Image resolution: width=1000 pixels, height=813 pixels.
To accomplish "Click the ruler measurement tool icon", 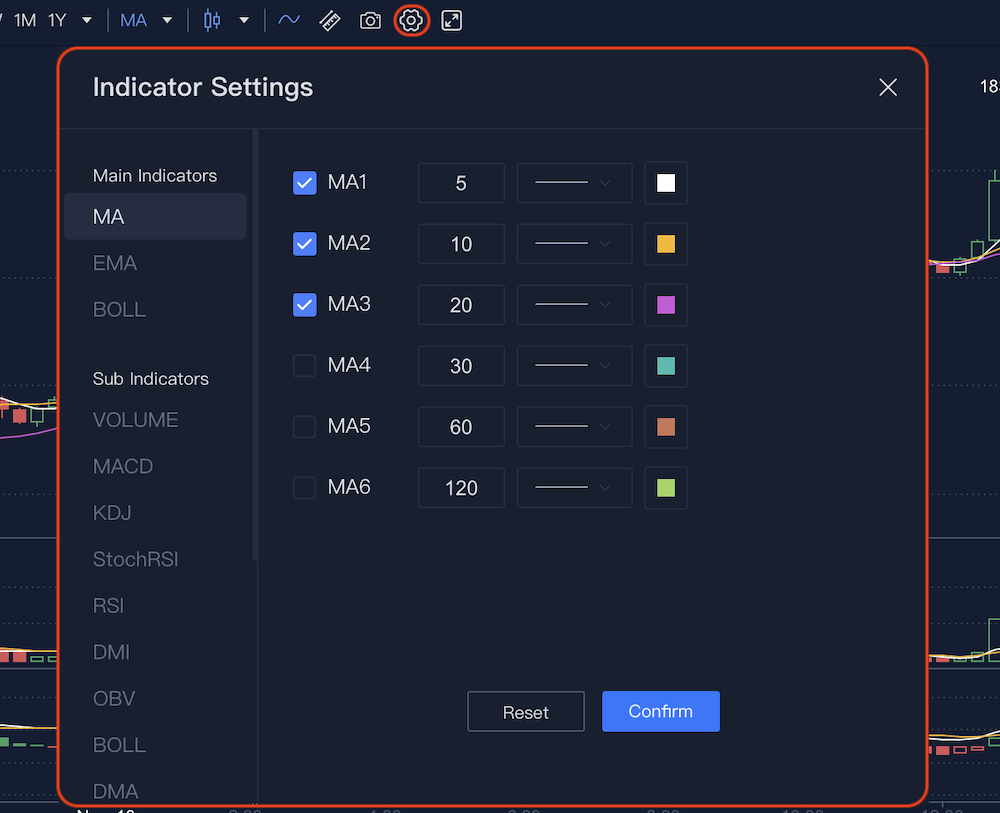I will [x=330, y=20].
